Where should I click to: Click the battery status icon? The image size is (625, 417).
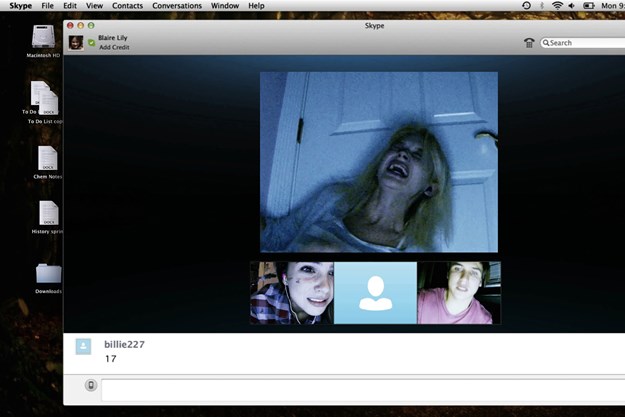click(589, 6)
